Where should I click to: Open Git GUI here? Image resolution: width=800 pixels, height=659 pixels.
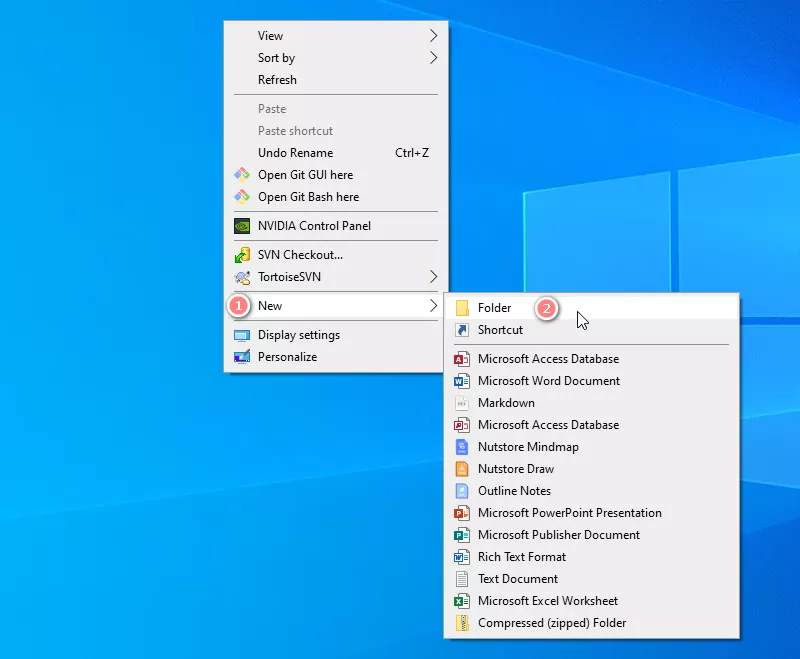coord(336,175)
